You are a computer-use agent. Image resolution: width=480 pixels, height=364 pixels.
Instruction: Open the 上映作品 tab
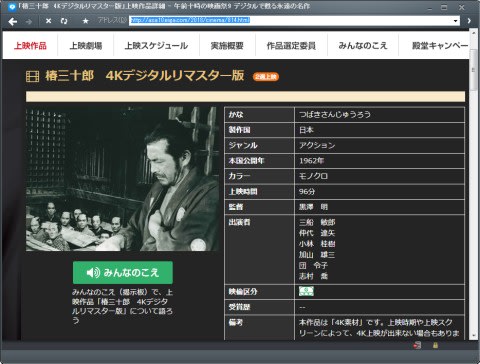(30, 45)
